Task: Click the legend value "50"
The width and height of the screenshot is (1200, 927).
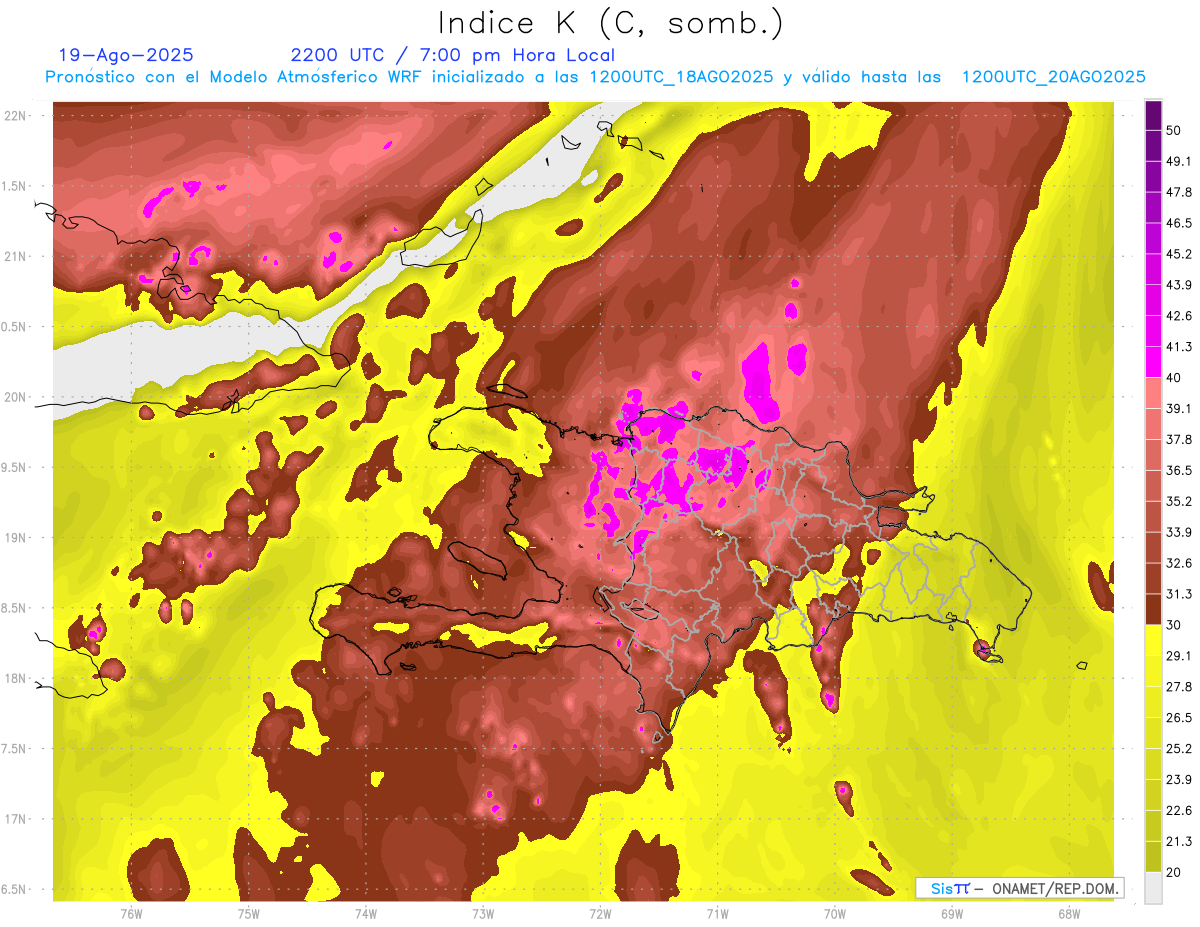Action: (1174, 130)
